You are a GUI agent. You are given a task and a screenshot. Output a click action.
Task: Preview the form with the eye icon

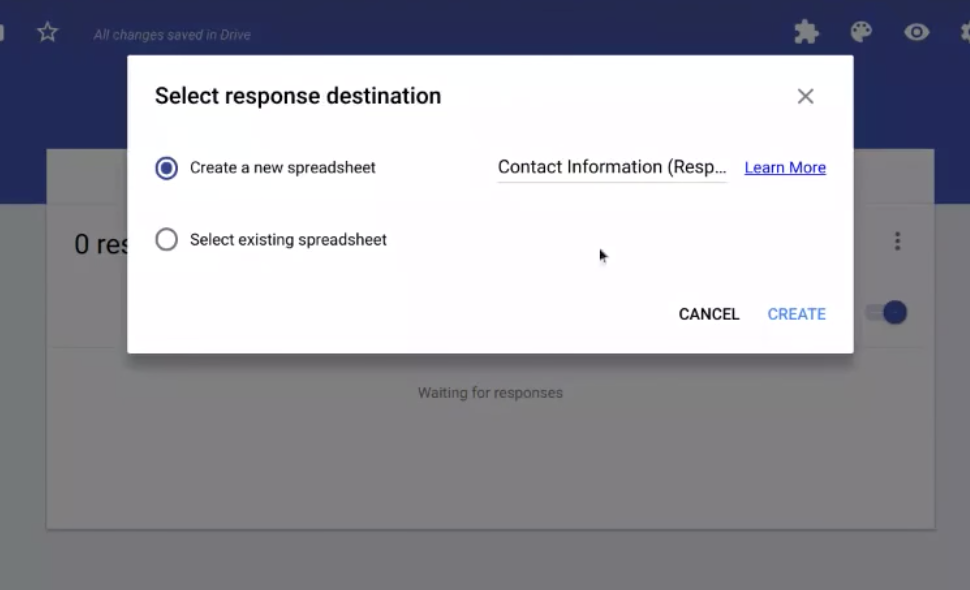pos(918,32)
